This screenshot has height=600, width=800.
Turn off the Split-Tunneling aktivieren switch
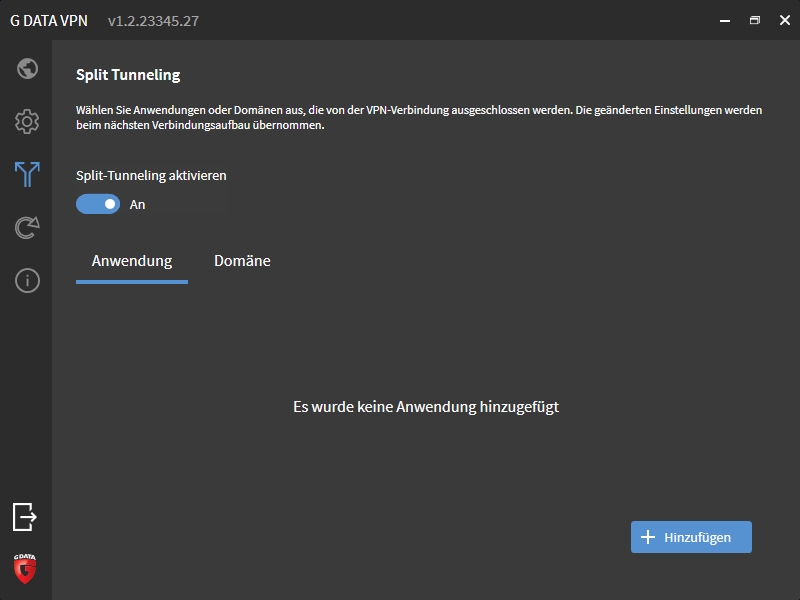(x=98, y=204)
